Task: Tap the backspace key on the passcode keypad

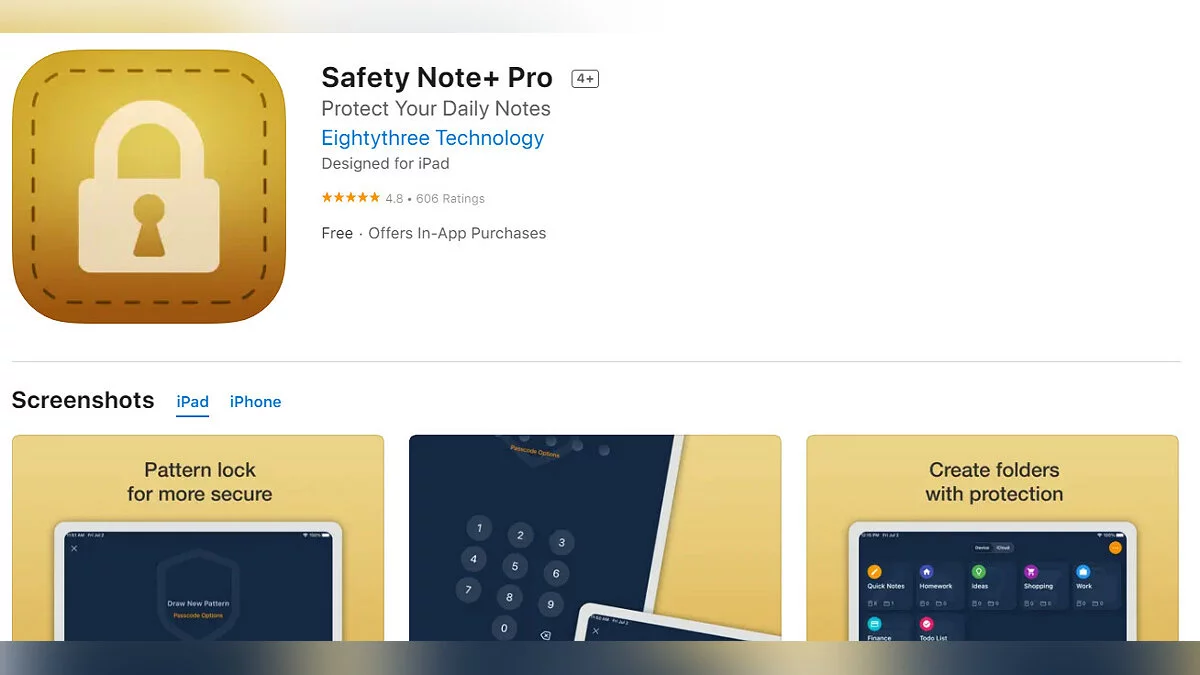Action: tap(545, 635)
